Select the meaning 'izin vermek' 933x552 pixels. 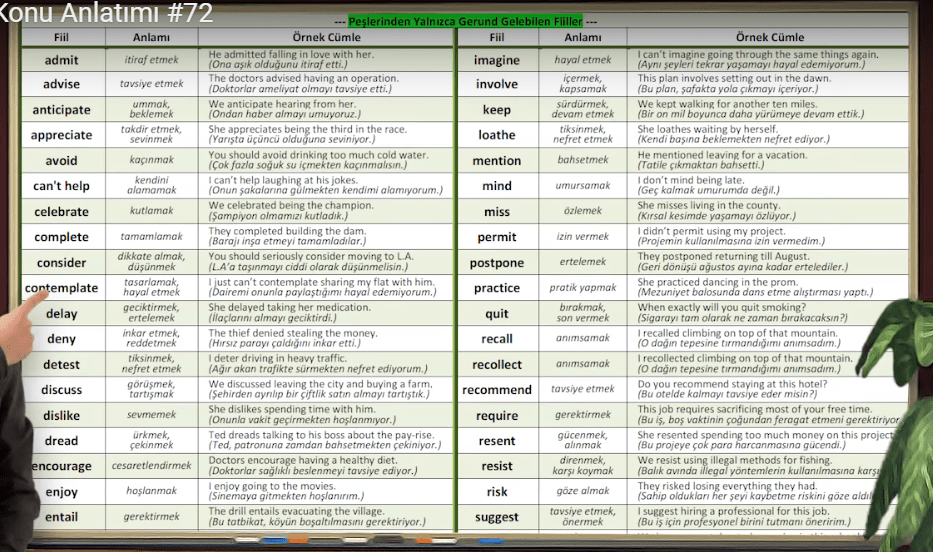click(583, 236)
